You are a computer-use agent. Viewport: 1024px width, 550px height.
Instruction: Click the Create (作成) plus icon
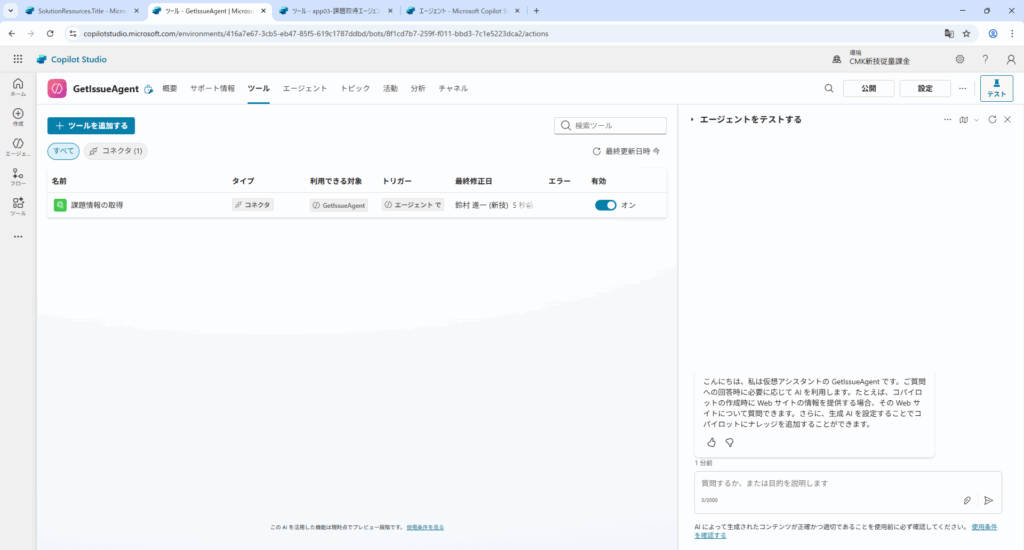pos(18,116)
